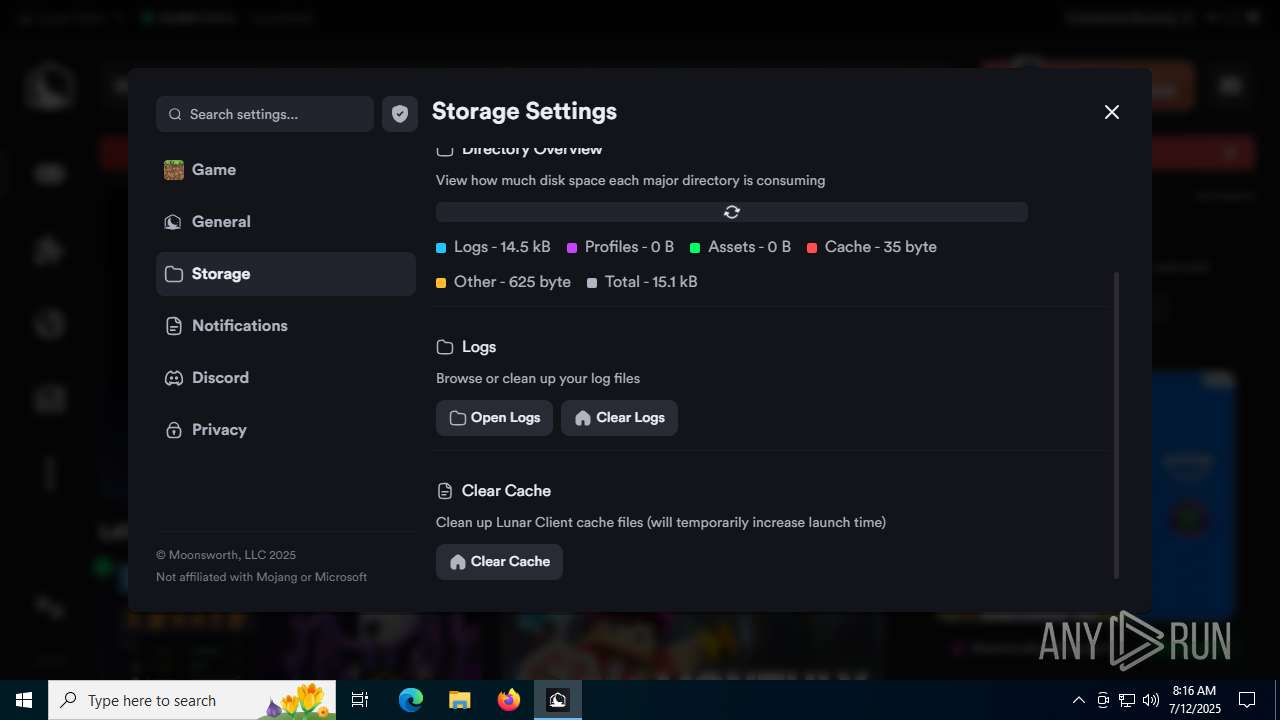
Task: Click the green Assets color swatch
Action: pyautogui.click(x=695, y=248)
